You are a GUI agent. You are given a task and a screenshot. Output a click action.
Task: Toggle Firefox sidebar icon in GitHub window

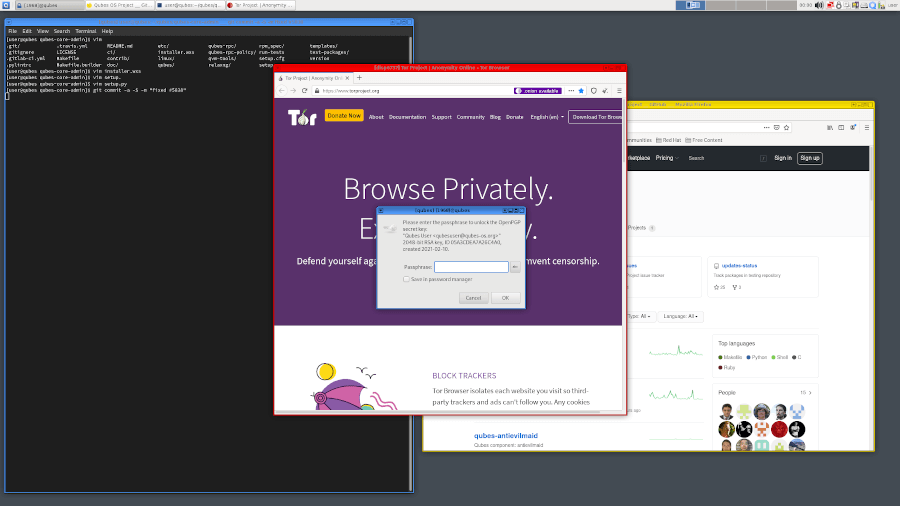pyautogui.click(x=841, y=127)
